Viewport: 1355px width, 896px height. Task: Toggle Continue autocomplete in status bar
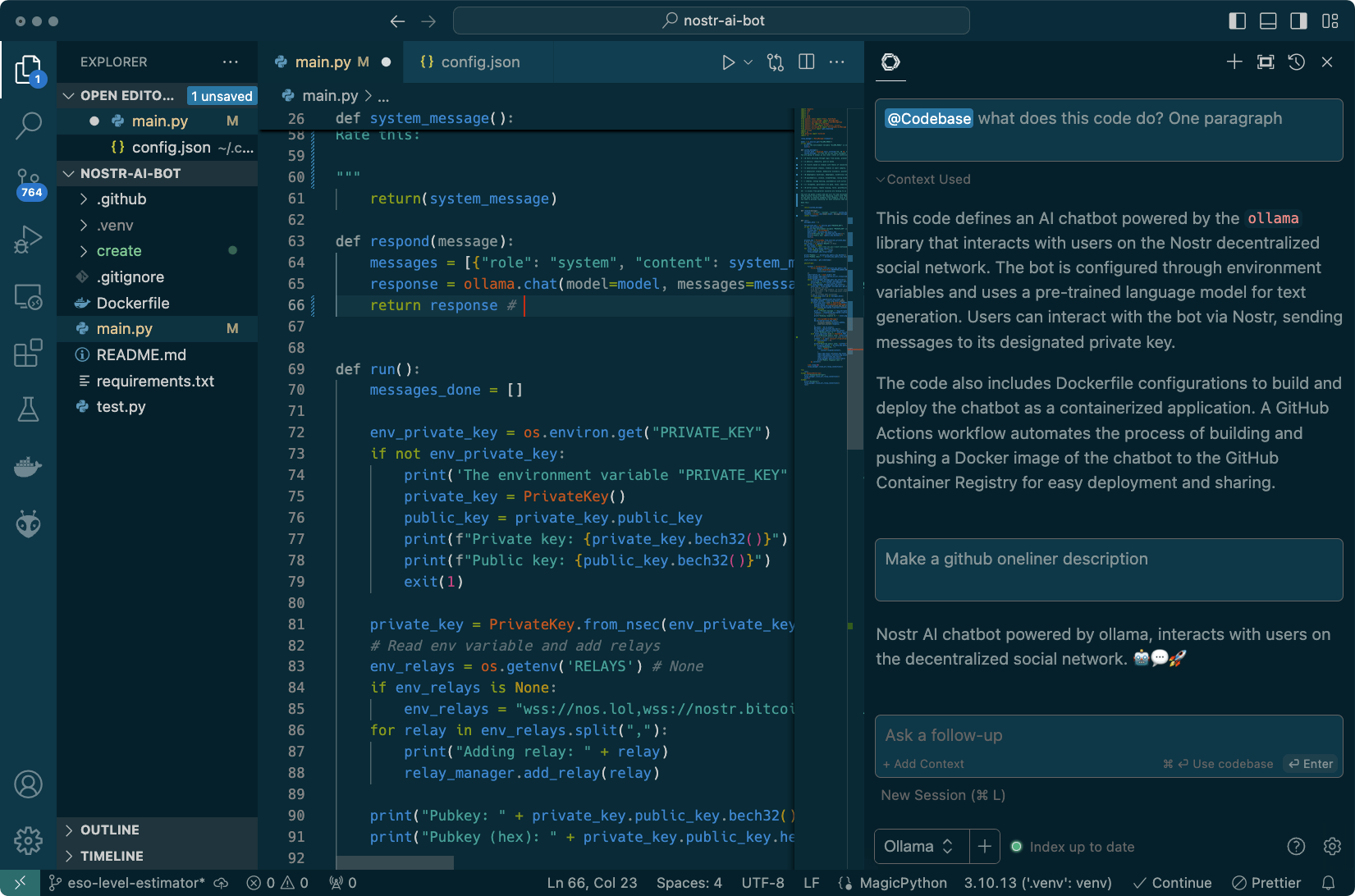(1172, 883)
